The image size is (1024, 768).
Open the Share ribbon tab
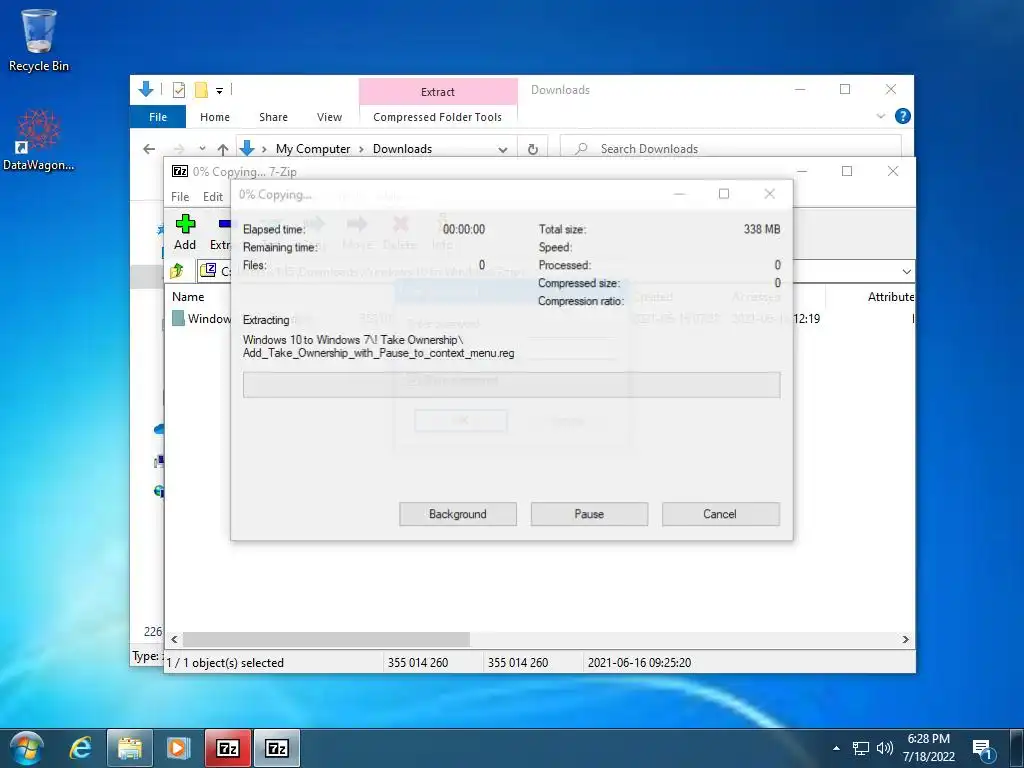pos(273,117)
